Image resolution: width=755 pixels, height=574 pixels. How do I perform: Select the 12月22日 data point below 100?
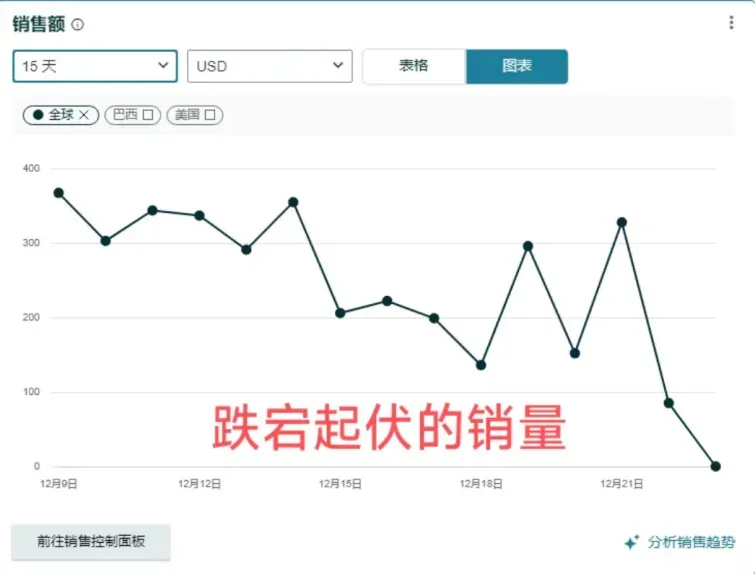coord(668,403)
